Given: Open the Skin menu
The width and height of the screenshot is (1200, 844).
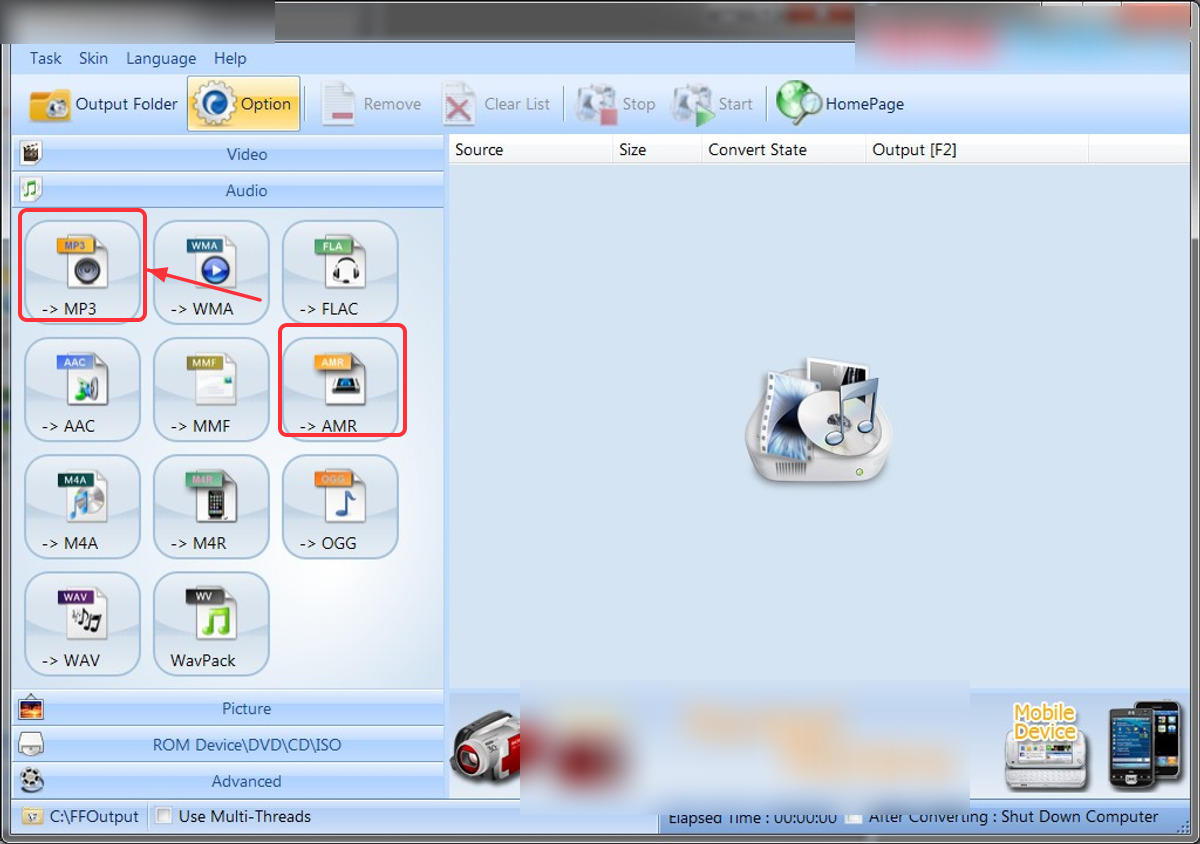Looking at the screenshot, I should [93, 58].
